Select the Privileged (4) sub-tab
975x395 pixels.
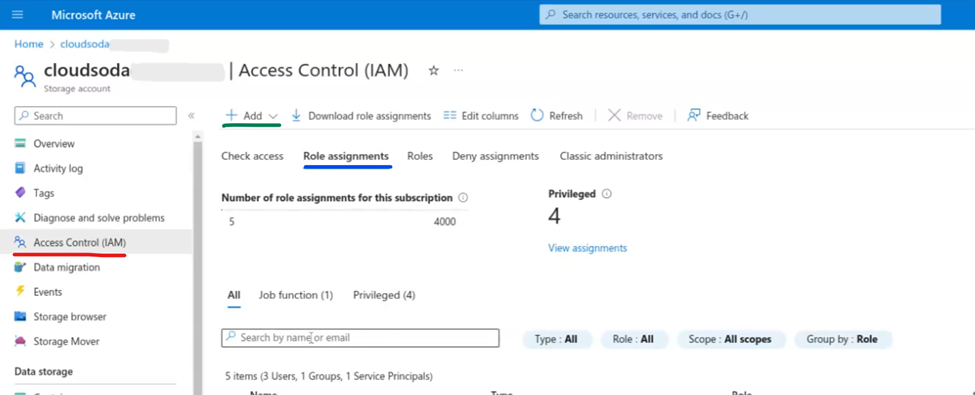coord(384,295)
